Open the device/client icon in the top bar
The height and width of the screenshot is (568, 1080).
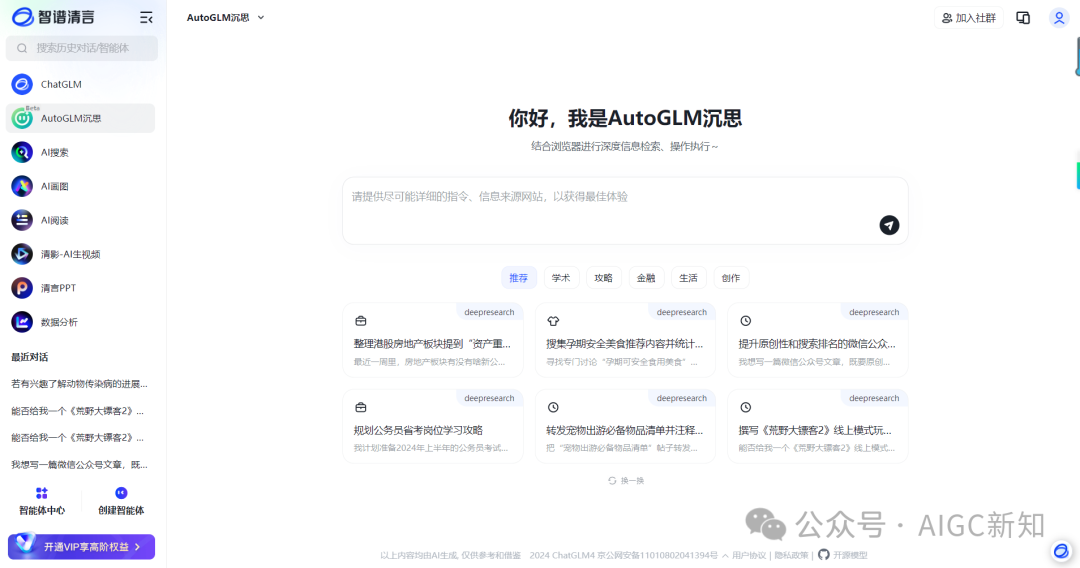click(x=1024, y=18)
